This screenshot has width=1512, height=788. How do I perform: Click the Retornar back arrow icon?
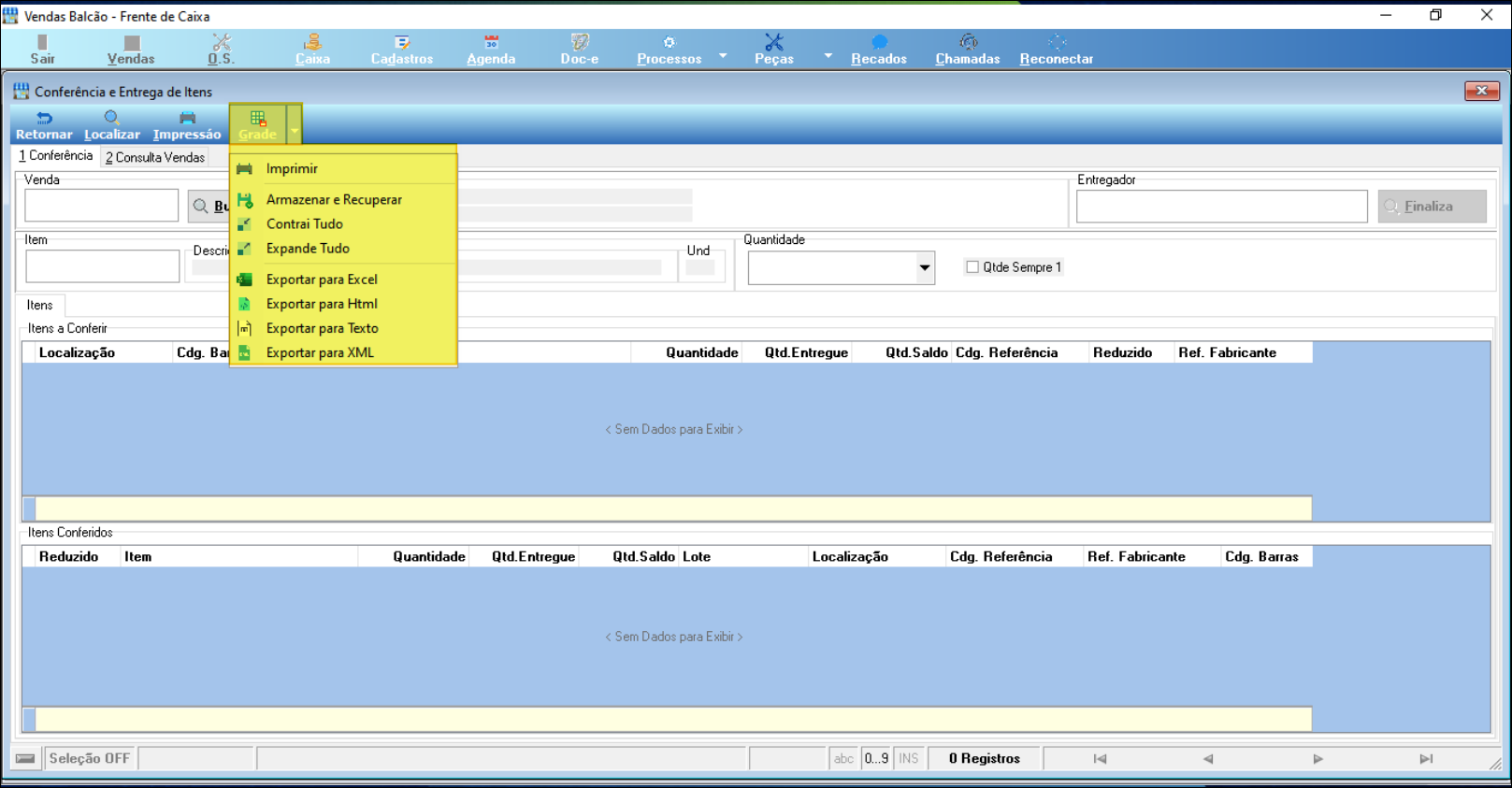point(44,118)
